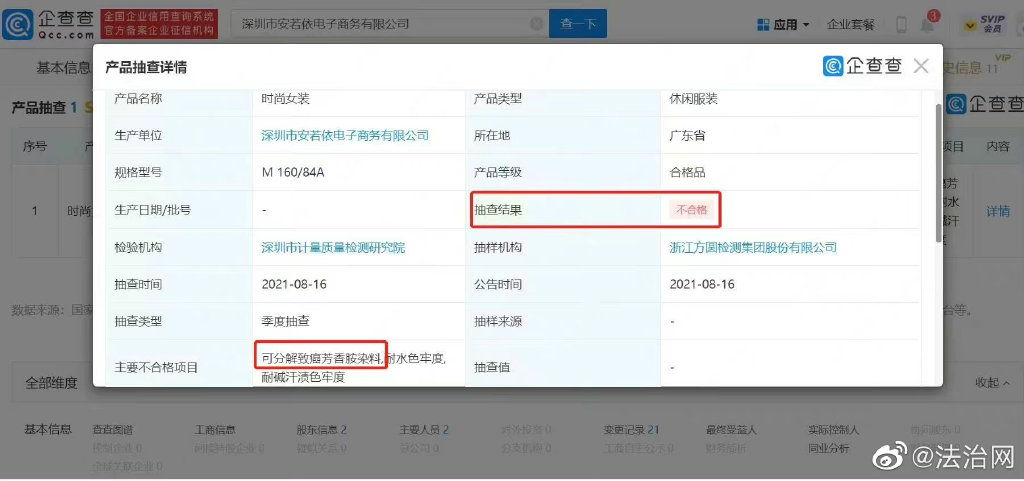The image size is (1024, 481).
Task: Expand the 应用 dropdown menu
Action: click(805, 24)
